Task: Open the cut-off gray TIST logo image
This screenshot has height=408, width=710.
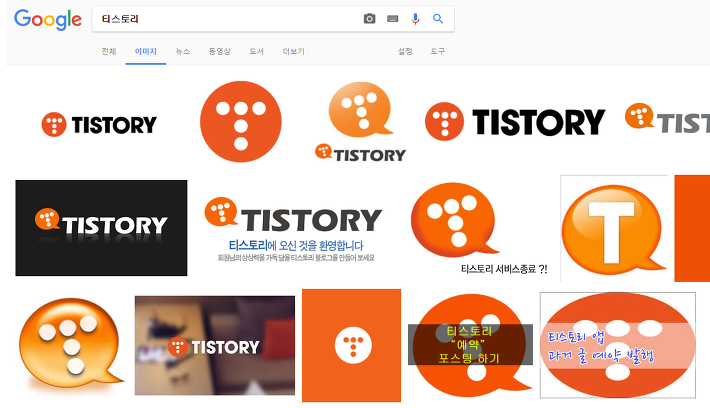Action: [x=667, y=119]
